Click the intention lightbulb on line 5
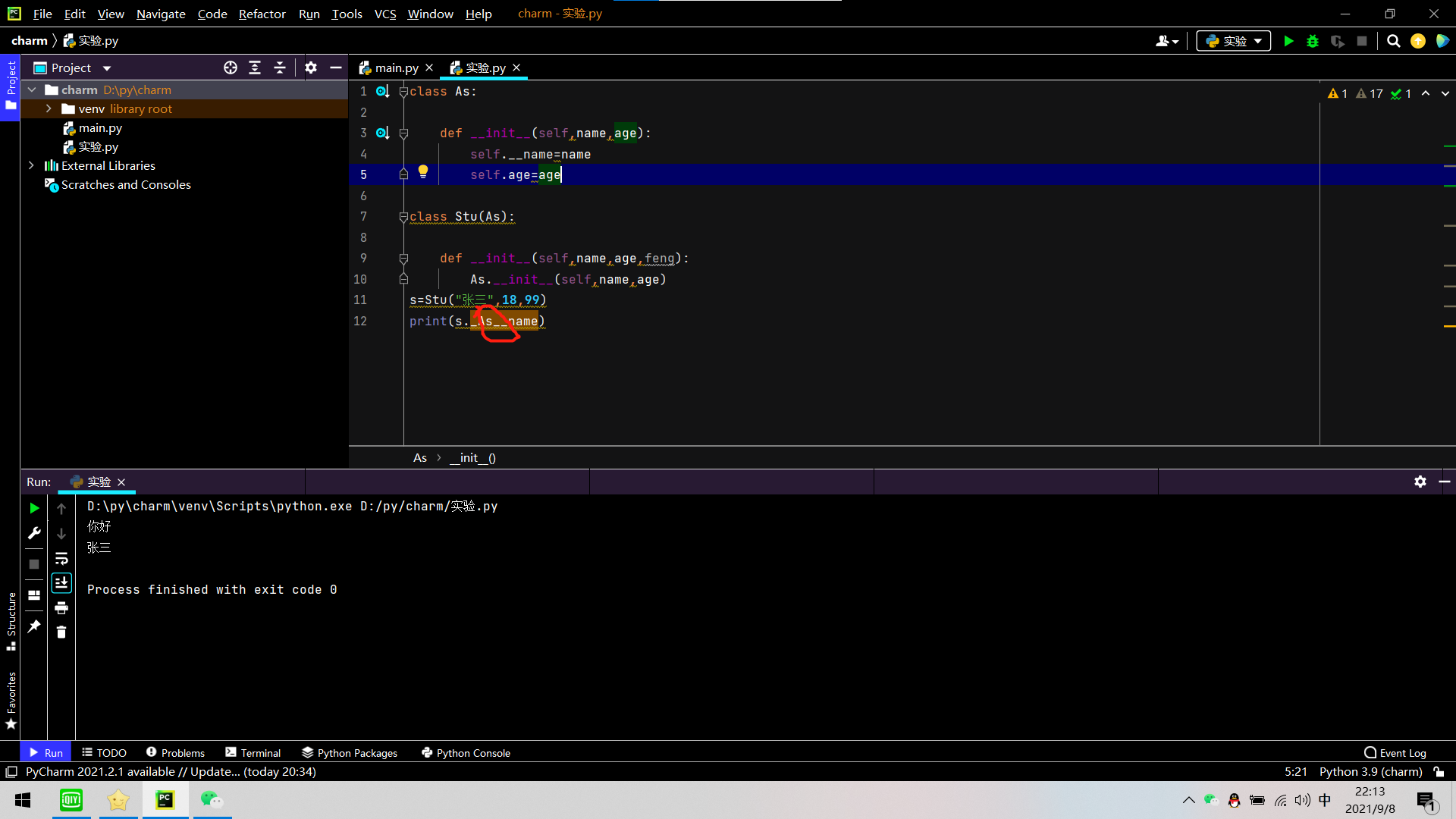Image resolution: width=1456 pixels, height=819 pixels. click(423, 171)
